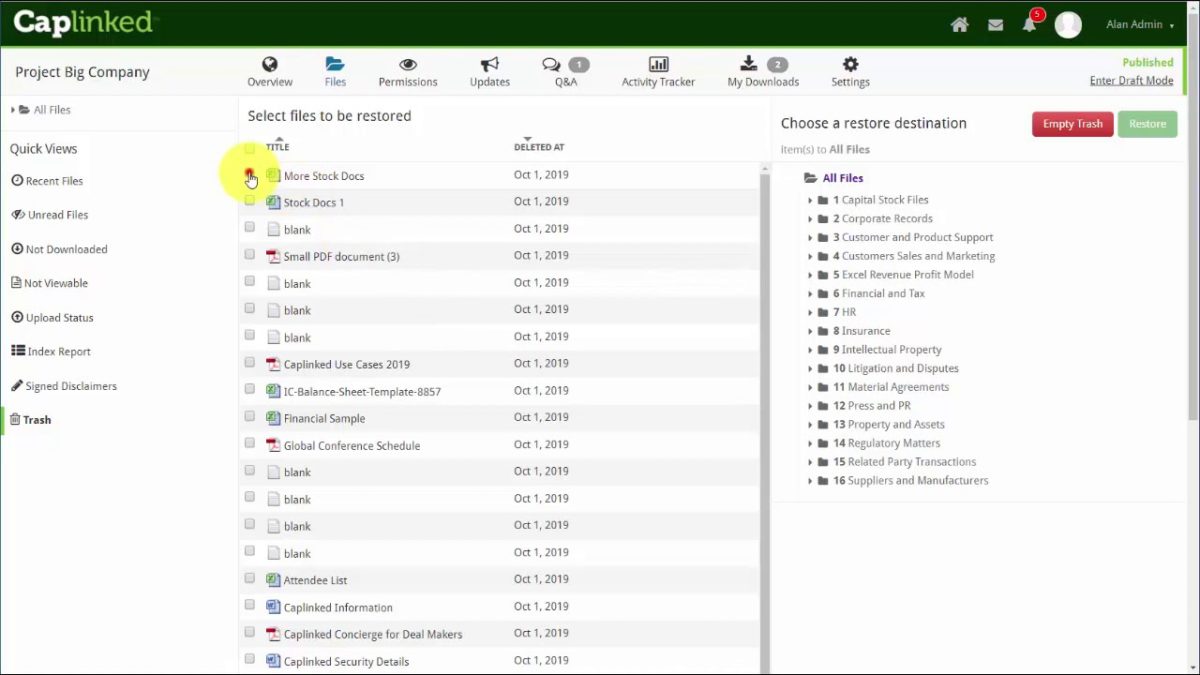Click the home icon in top bar
1200x675 pixels.
(959, 25)
